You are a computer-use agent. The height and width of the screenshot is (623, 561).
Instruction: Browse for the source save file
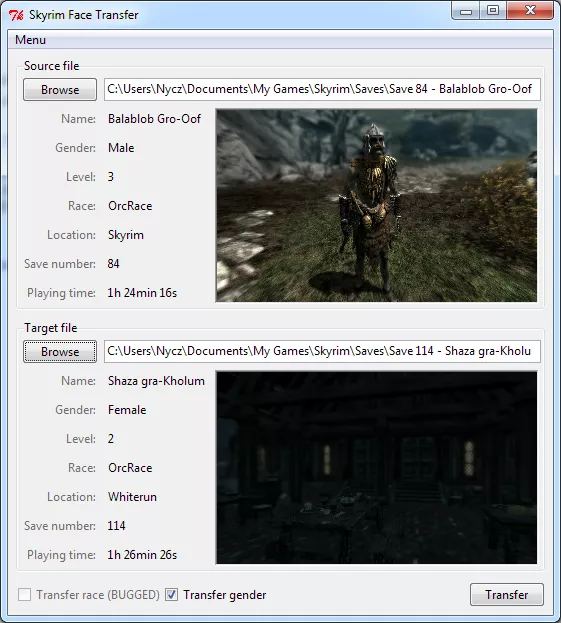tap(60, 89)
